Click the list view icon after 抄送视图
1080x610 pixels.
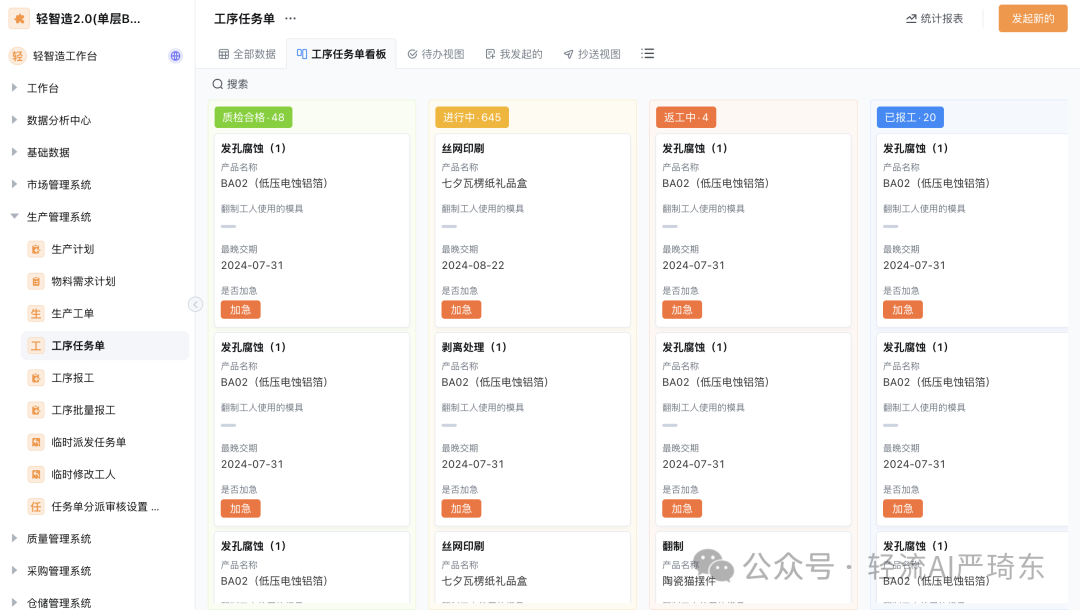click(x=647, y=54)
